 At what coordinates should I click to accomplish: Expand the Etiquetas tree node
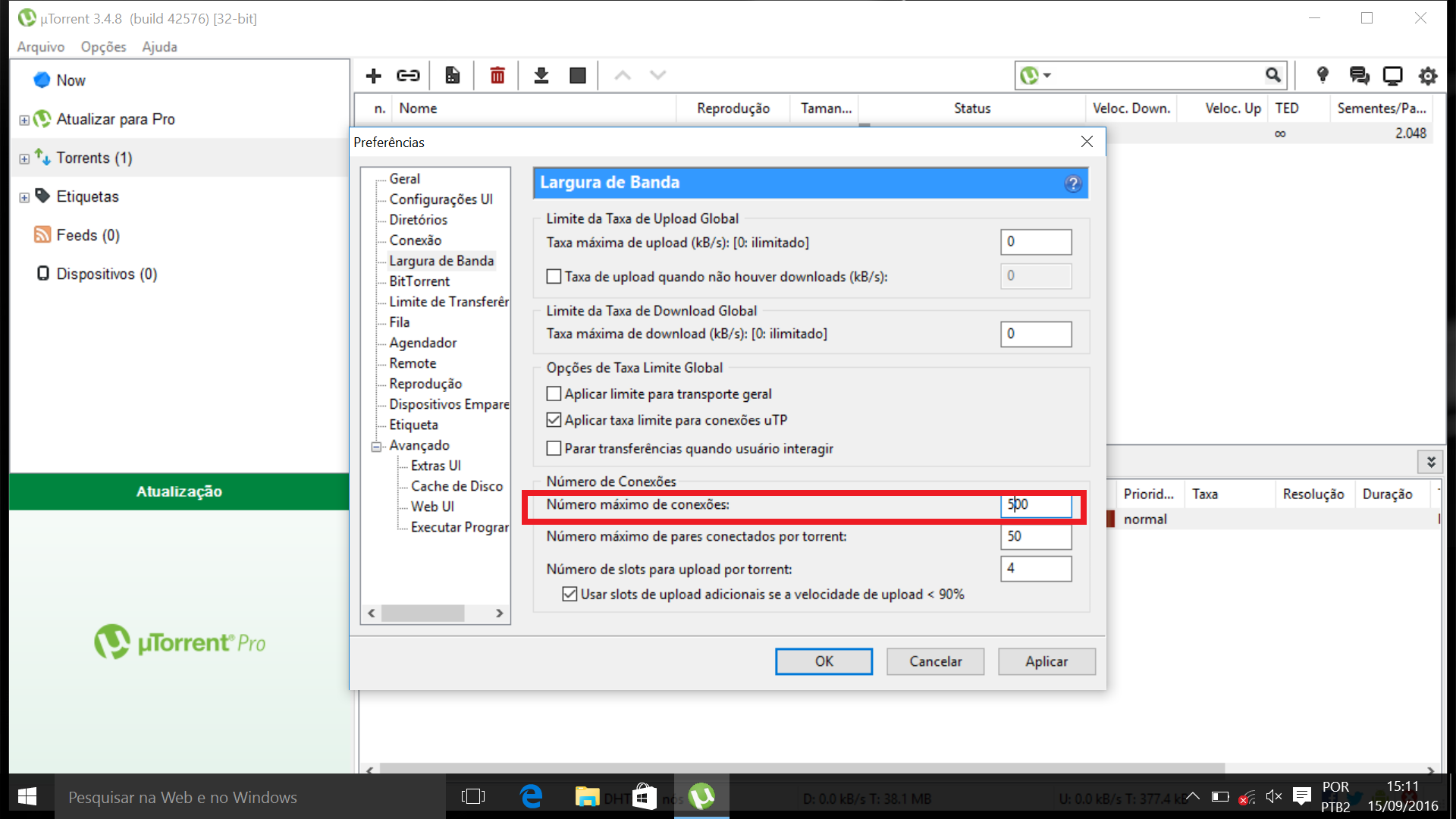(x=24, y=197)
